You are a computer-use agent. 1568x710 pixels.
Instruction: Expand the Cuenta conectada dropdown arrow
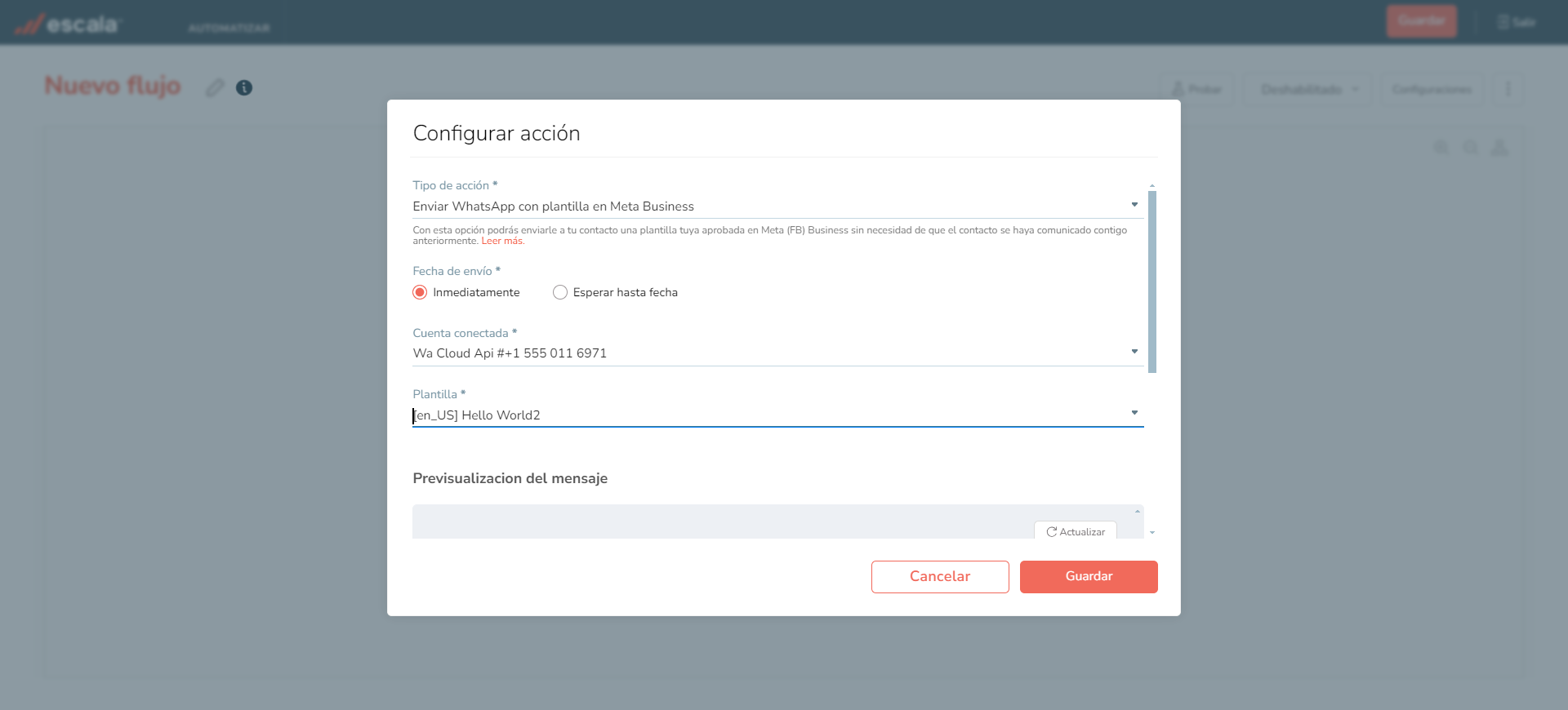click(1134, 352)
